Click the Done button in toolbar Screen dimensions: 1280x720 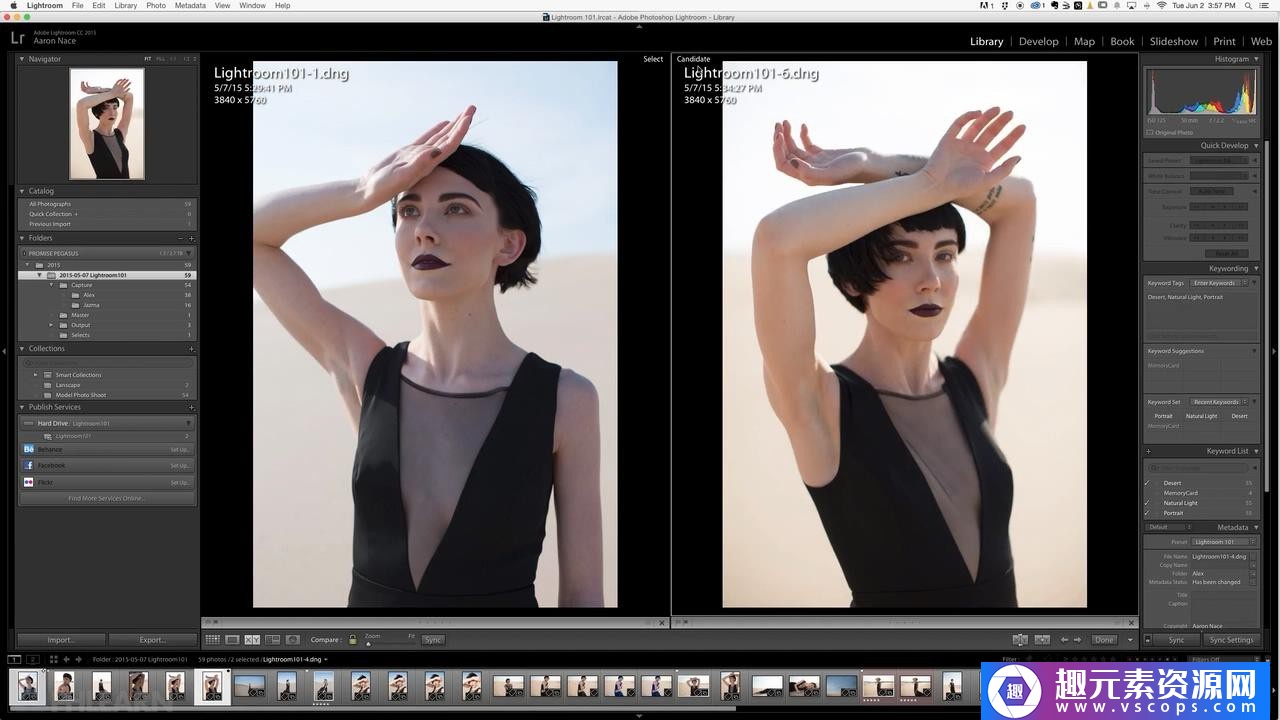(x=1104, y=640)
